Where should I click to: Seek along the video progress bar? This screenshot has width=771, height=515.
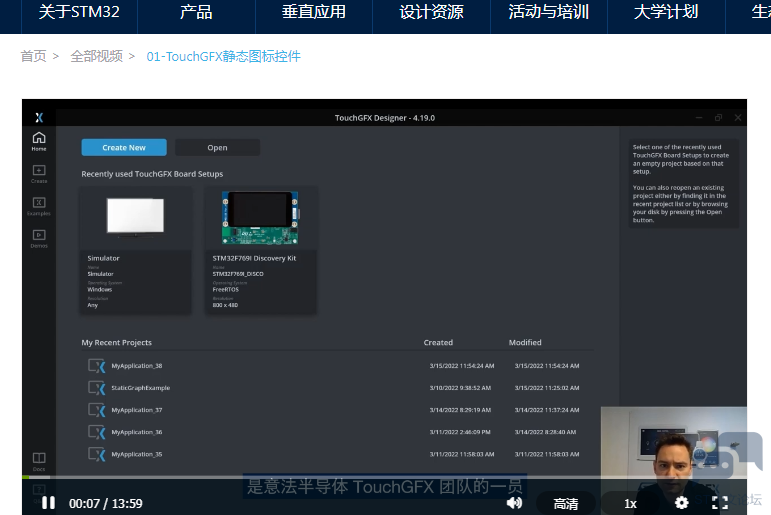pyautogui.click(x=384, y=477)
